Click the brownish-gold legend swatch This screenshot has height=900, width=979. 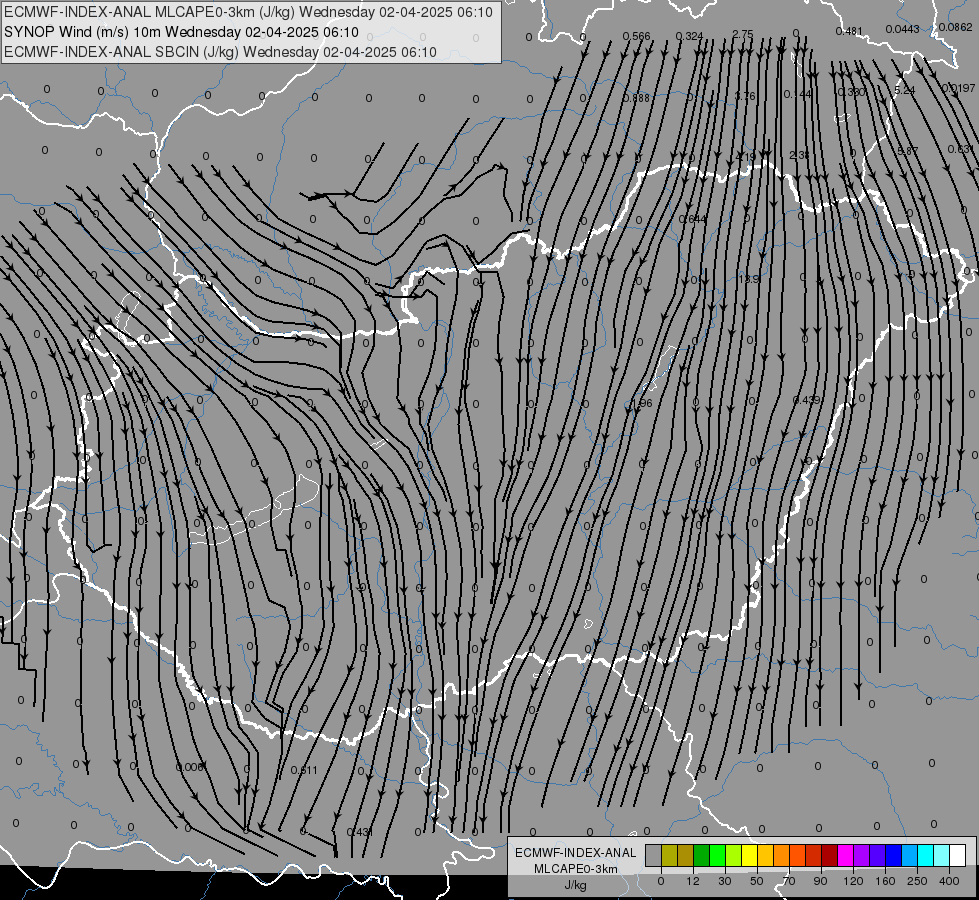[686, 855]
